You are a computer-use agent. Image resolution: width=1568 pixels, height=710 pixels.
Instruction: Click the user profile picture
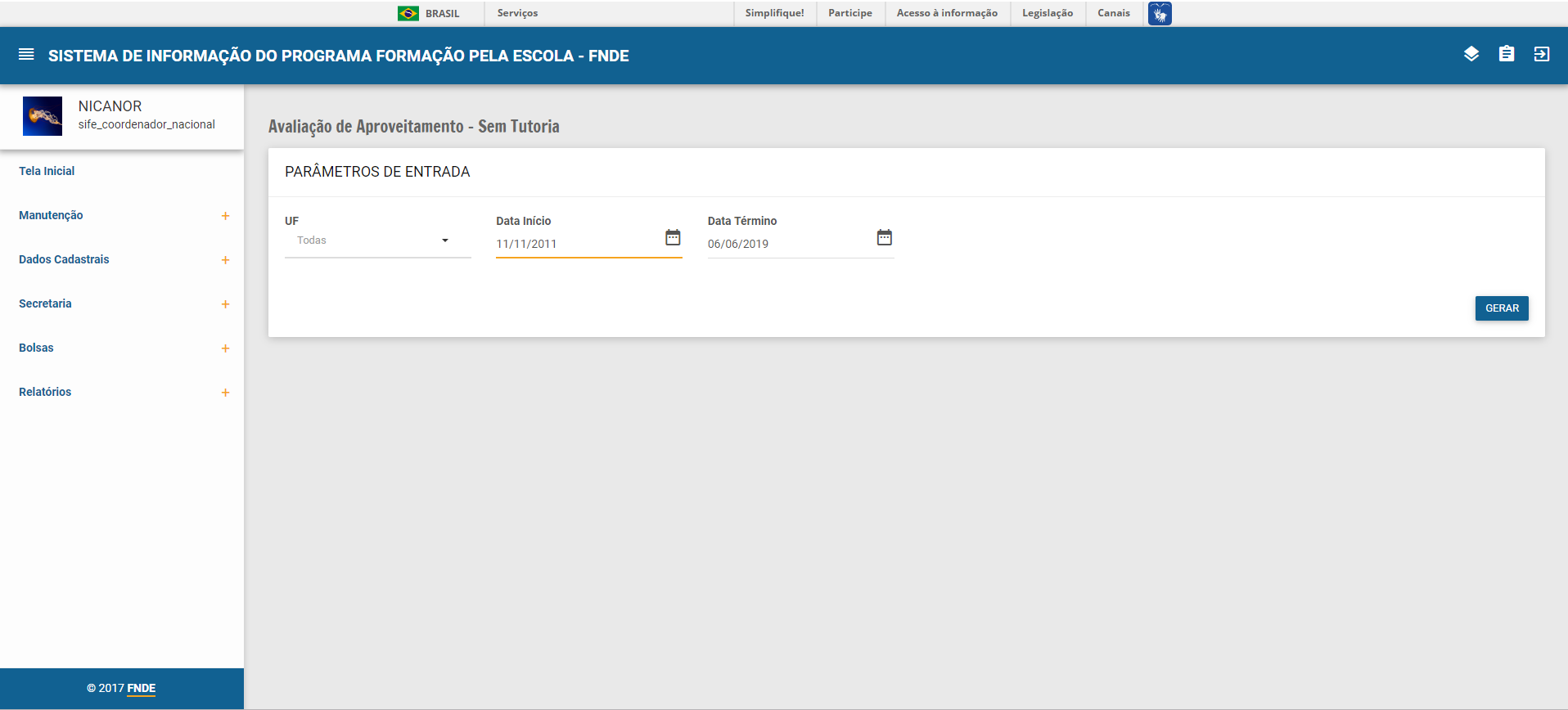coord(43,116)
